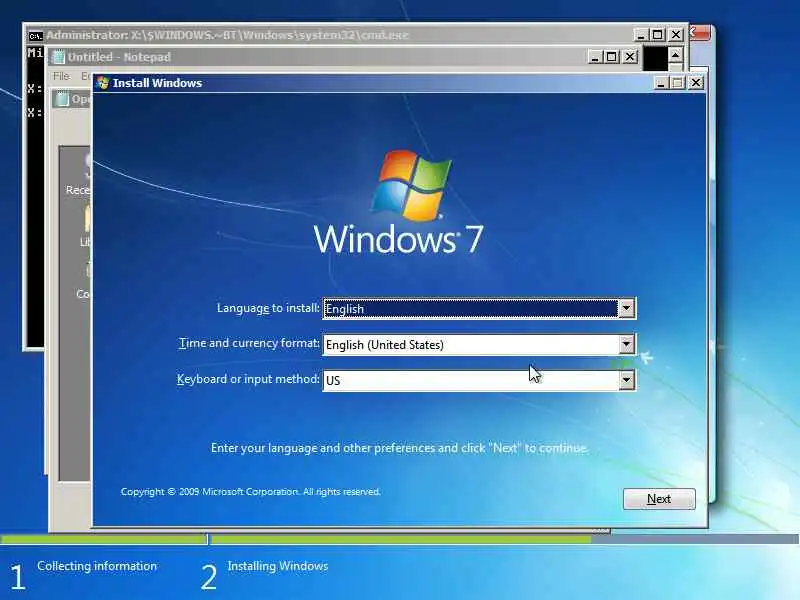Click the cmd window scrollbar up arrow

tap(675, 55)
